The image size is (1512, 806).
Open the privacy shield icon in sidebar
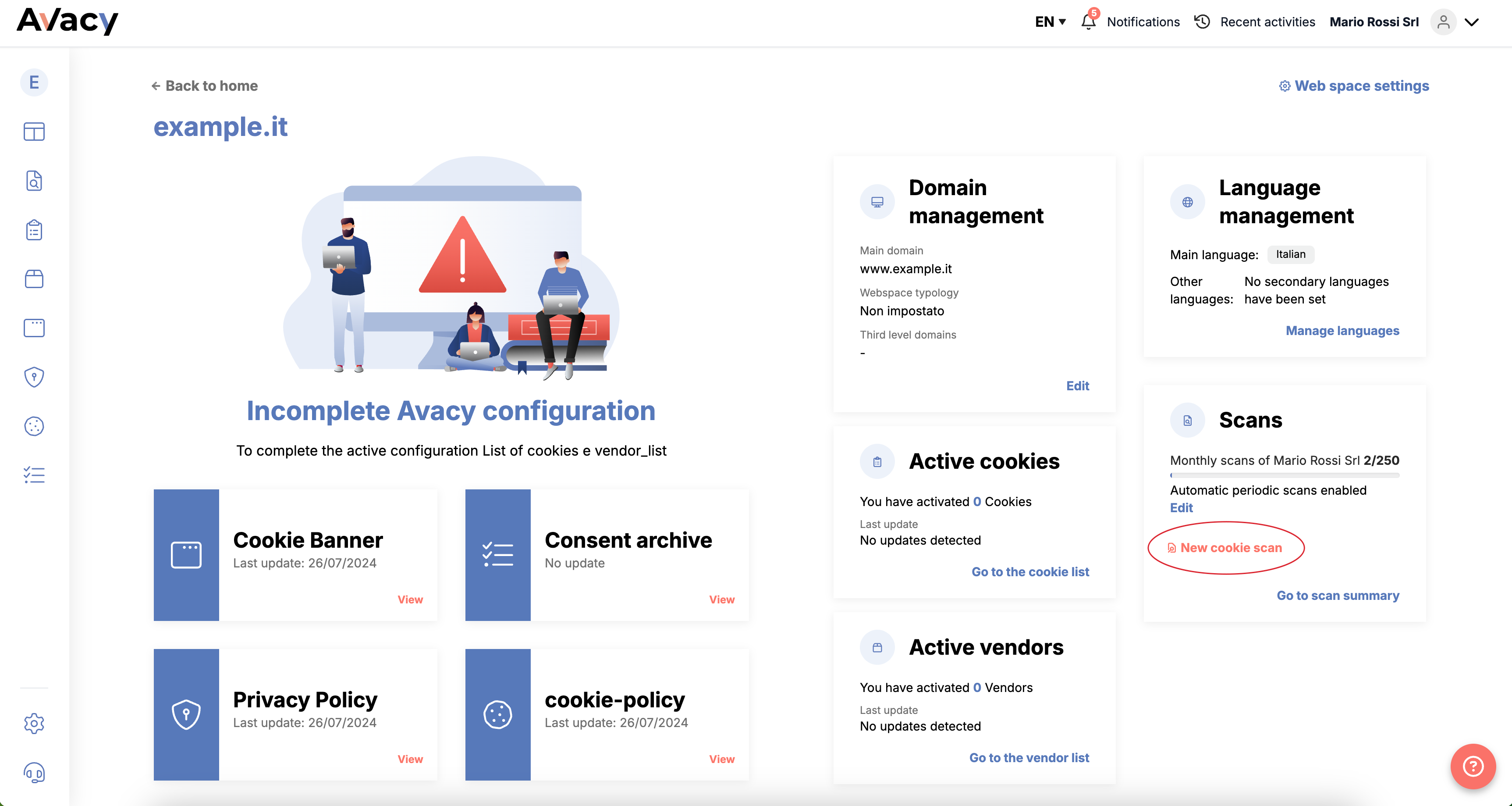point(34,377)
